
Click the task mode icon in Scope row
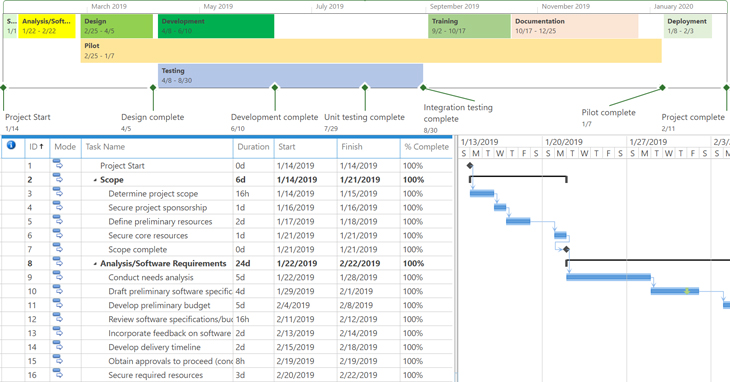tap(58, 178)
